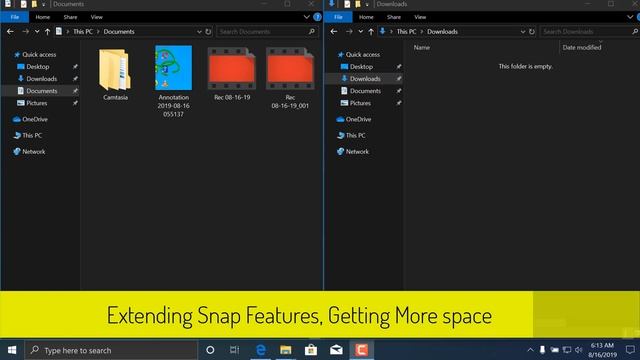Click the taskbar search box
The width and height of the screenshot is (640, 360).
(x=111, y=350)
